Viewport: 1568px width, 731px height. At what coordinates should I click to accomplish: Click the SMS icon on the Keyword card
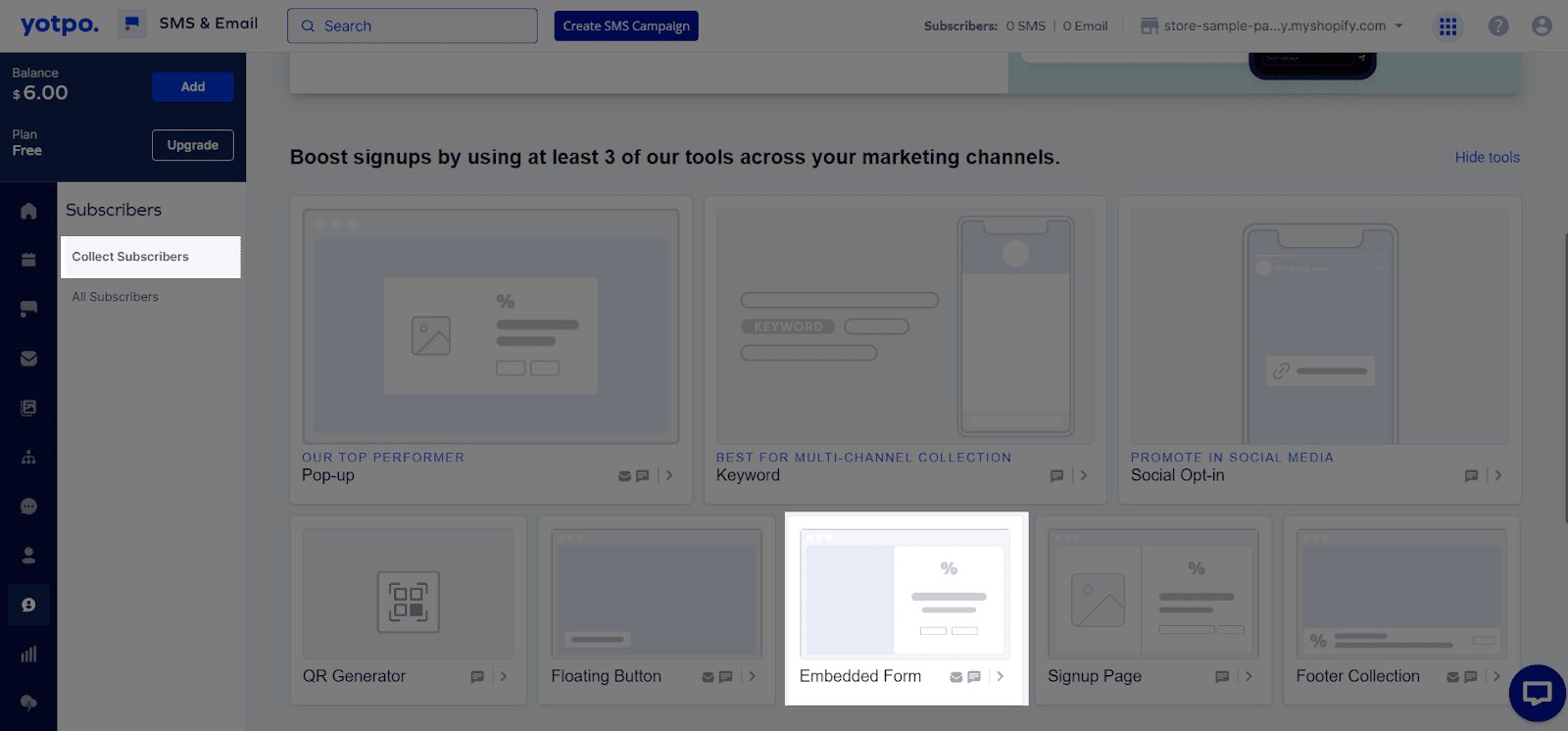[x=1056, y=476]
